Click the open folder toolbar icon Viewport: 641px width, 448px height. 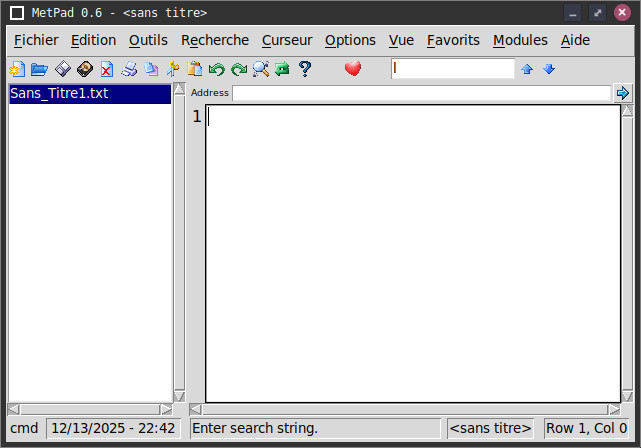click(39, 69)
